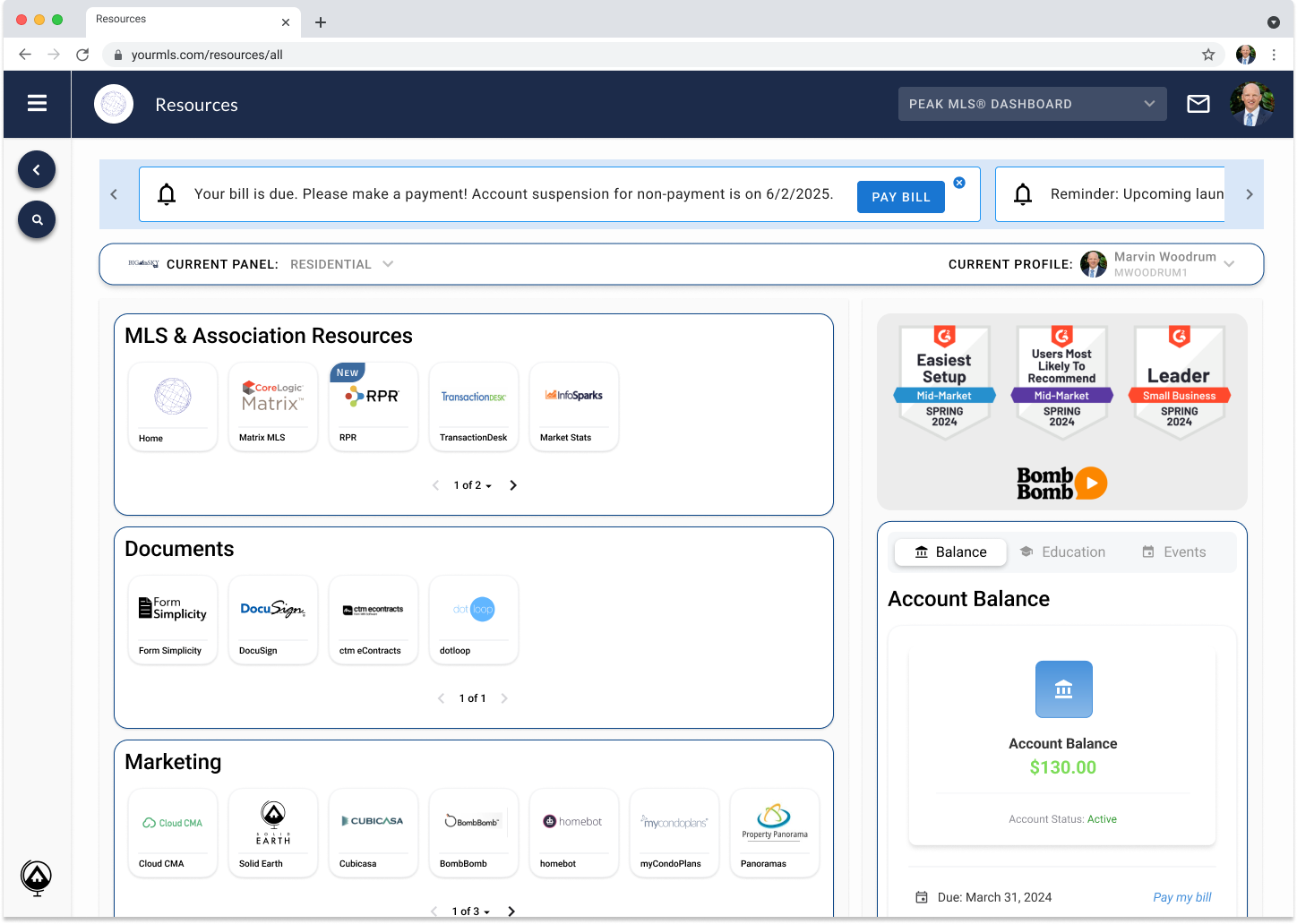The image size is (1297, 924).
Task: Click the BombBomb G2 badges banner
Action: (1062, 412)
